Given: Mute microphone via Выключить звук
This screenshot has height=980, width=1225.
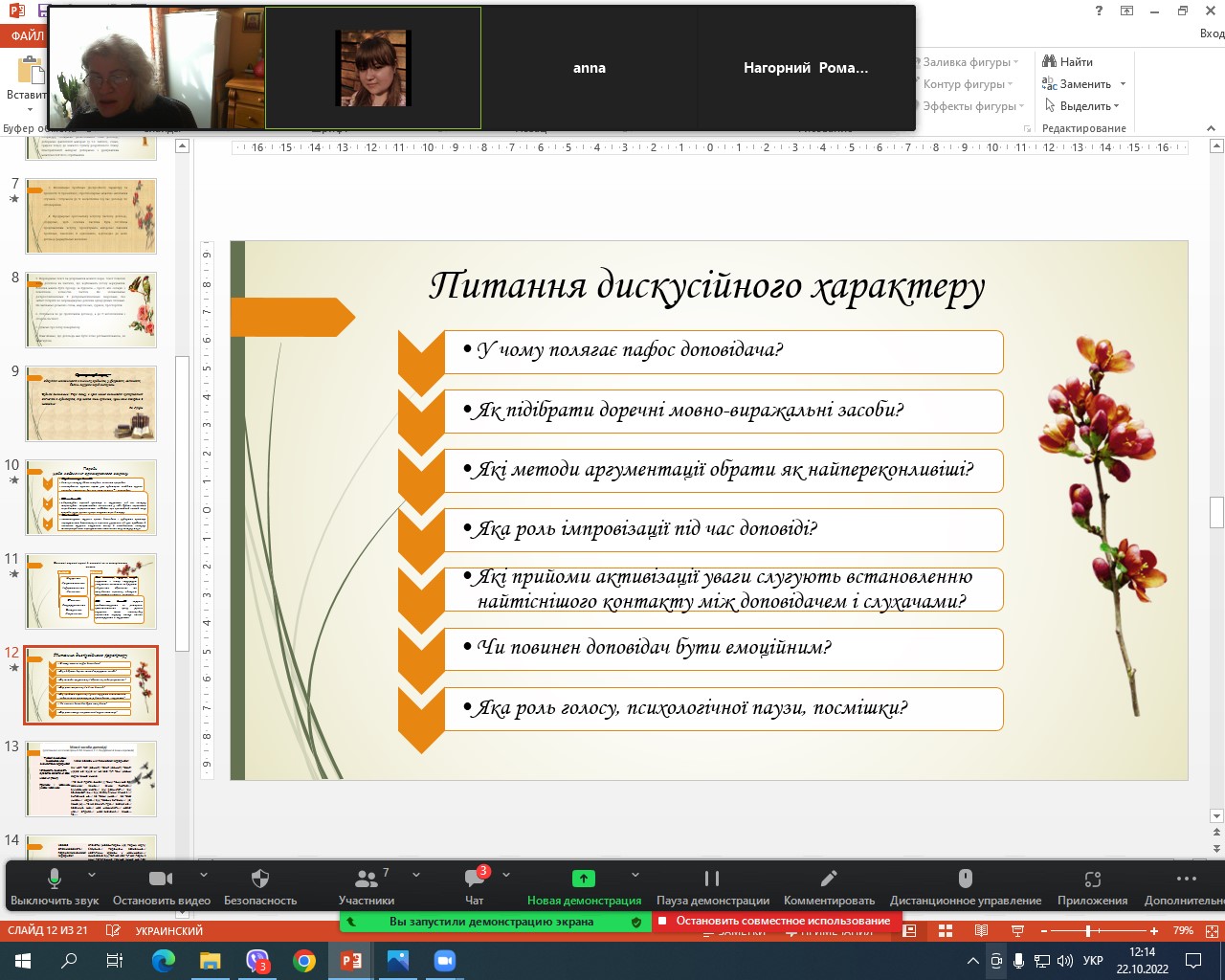Looking at the screenshot, I should (55, 886).
